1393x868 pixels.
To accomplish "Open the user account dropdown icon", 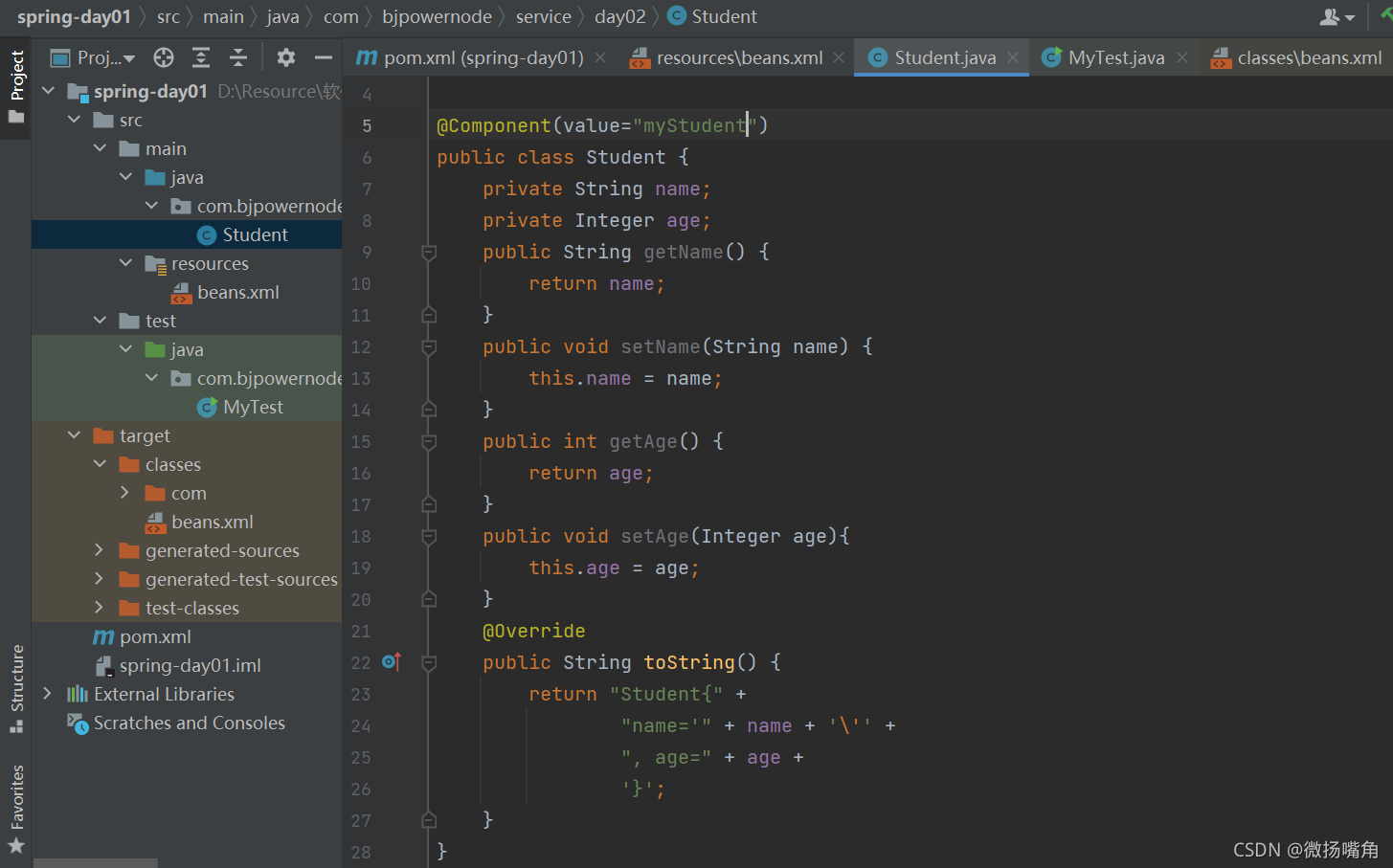I will click(1337, 16).
